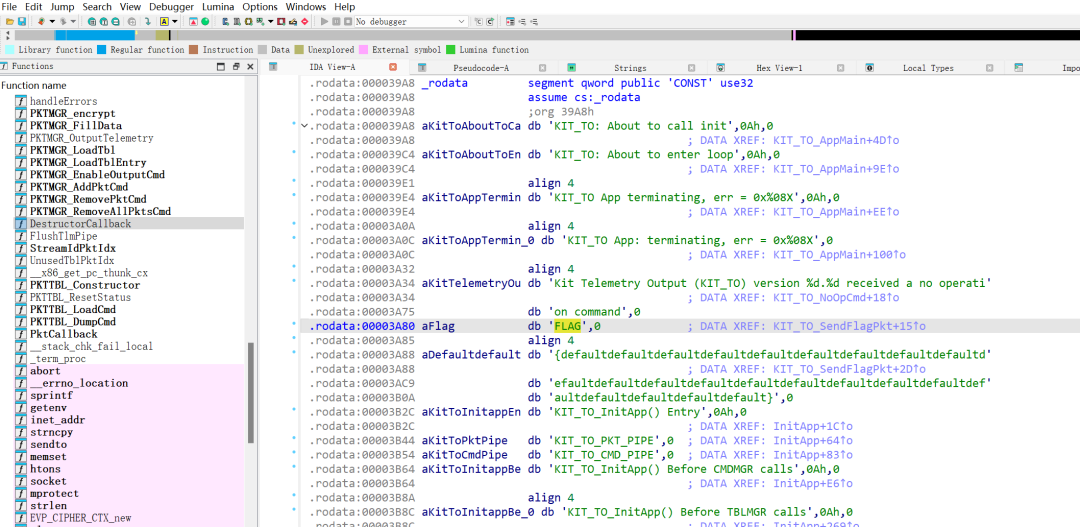Open the Debugger menu

172,6
